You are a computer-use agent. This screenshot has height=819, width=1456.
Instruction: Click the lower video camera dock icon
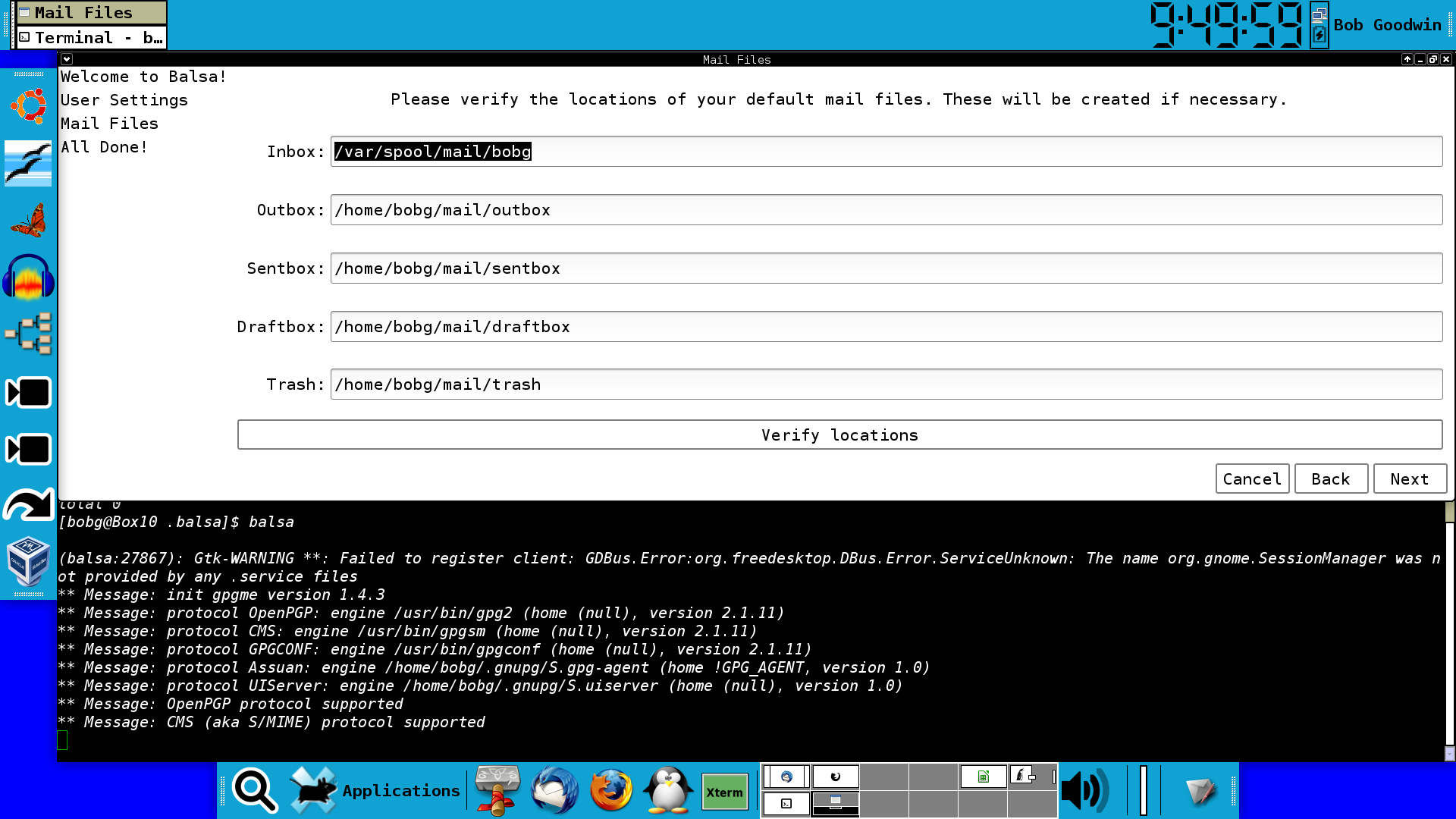(x=29, y=449)
